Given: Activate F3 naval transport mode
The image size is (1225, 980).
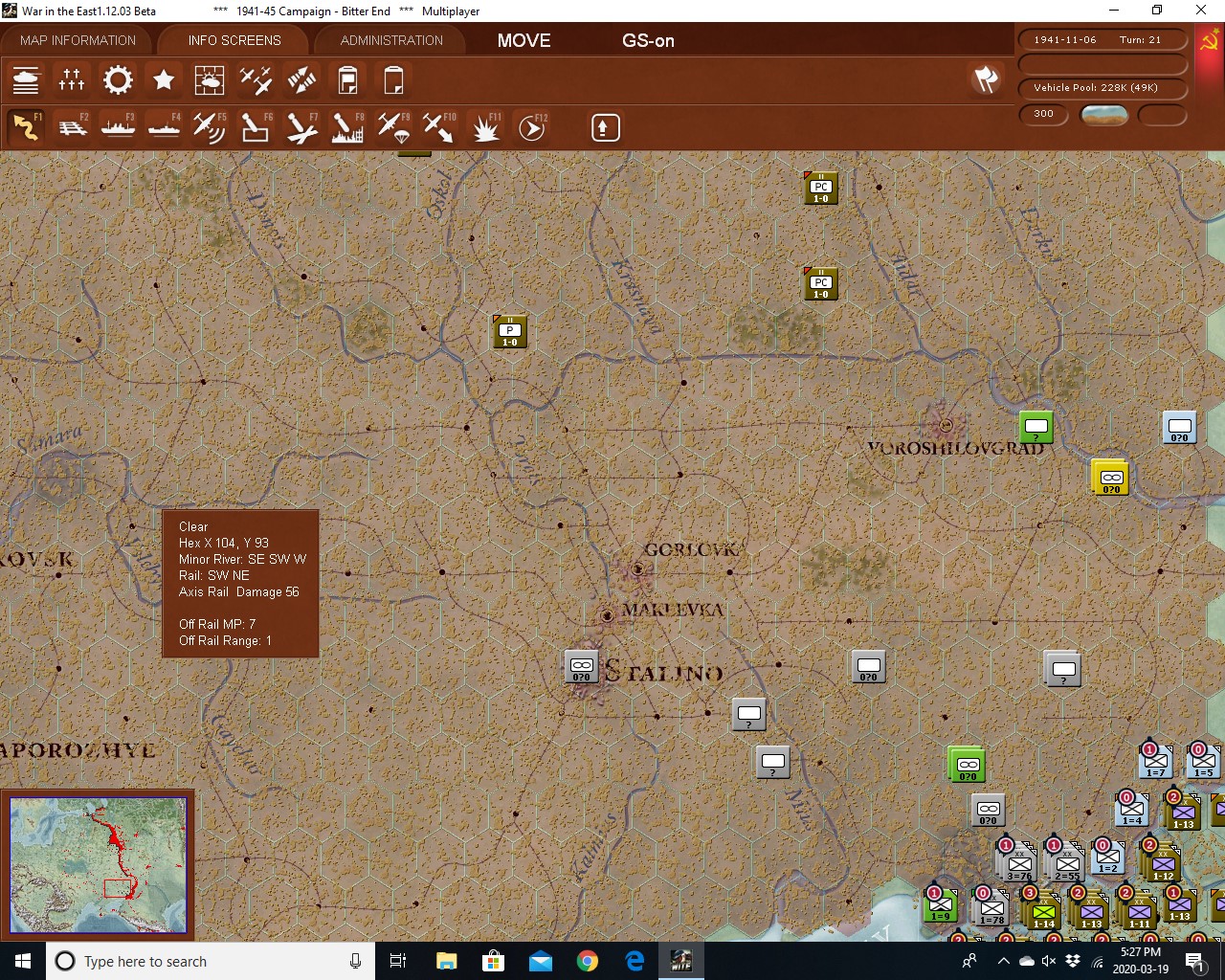Looking at the screenshot, I should [x=118, y=127].
